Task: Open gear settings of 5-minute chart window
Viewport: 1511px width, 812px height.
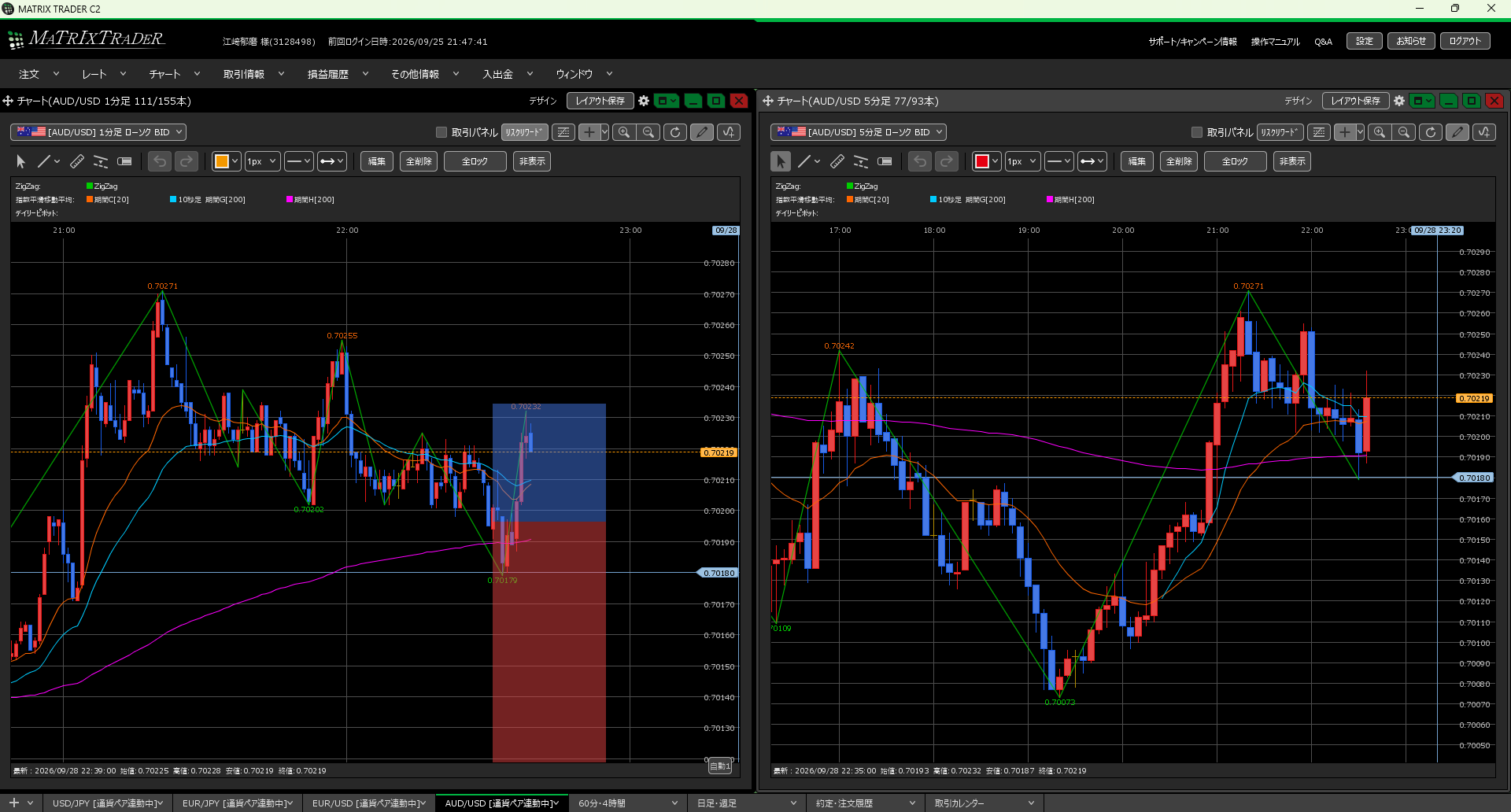Action: pos(1399,101)
